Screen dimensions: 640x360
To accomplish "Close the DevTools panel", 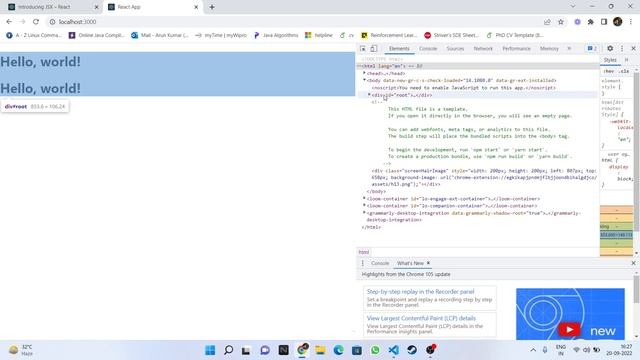I will tap(633, 48).
